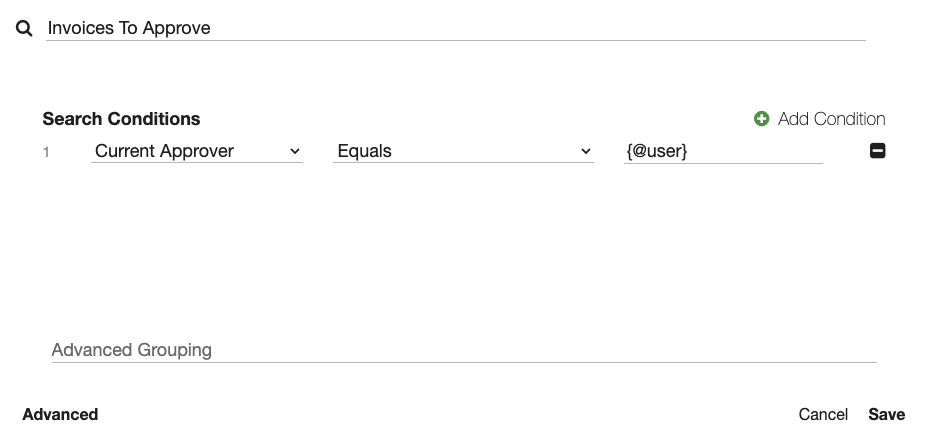Open the Equals operator dropdown
The image size is (931, 438).
(x=463, y=151)
